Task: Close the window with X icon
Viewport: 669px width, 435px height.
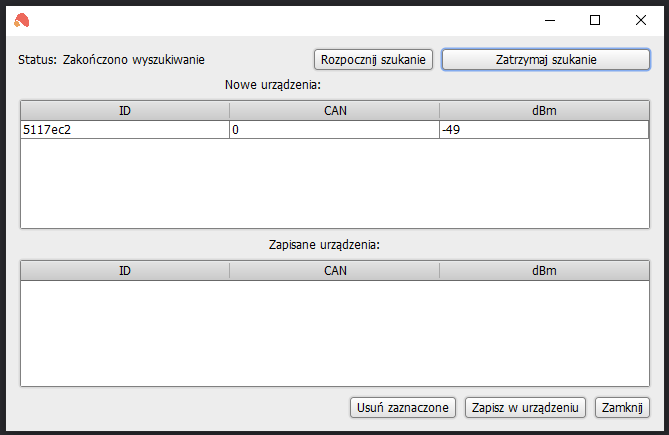Action: (640, 20)
